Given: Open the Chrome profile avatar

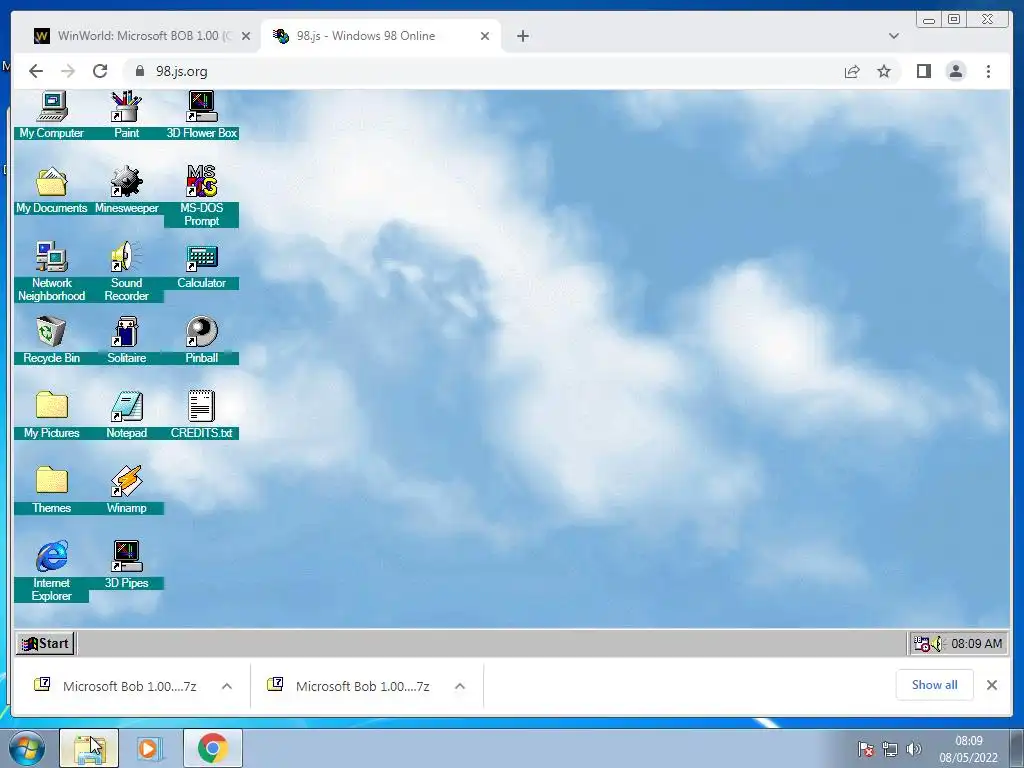Looking at the screenshot, I should [955, 71].
